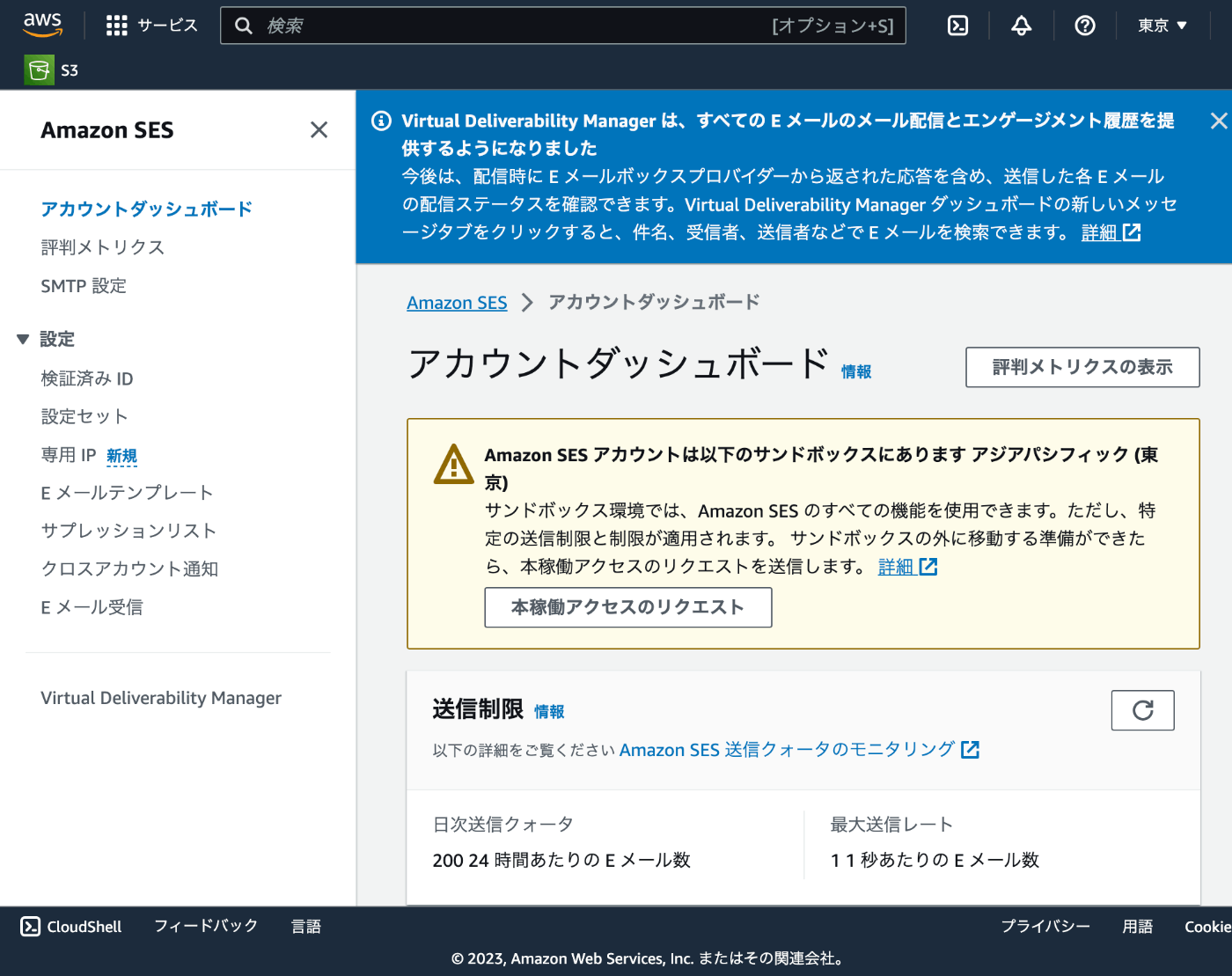The image size is (1232, 976).
Task: Click 本稼働アクセスのリクエスト button
Action: 628,607
